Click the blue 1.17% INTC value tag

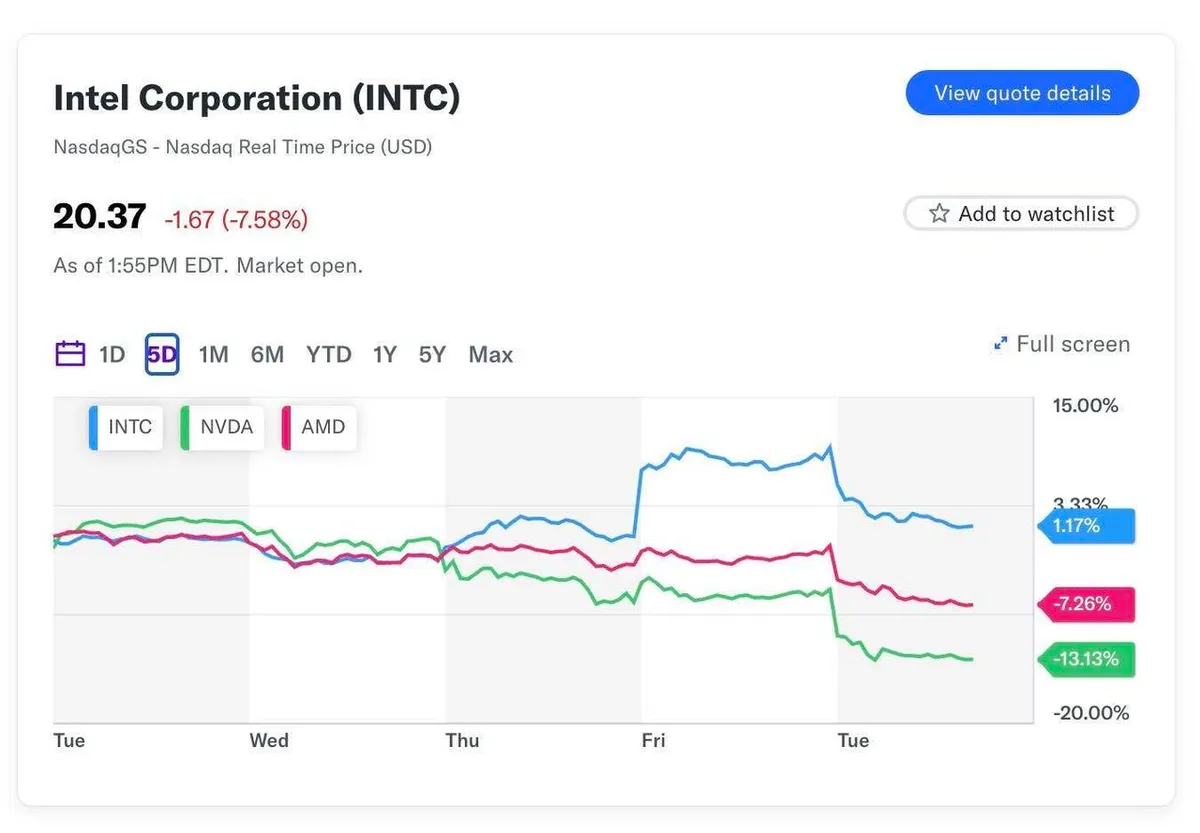(1086, 525)
